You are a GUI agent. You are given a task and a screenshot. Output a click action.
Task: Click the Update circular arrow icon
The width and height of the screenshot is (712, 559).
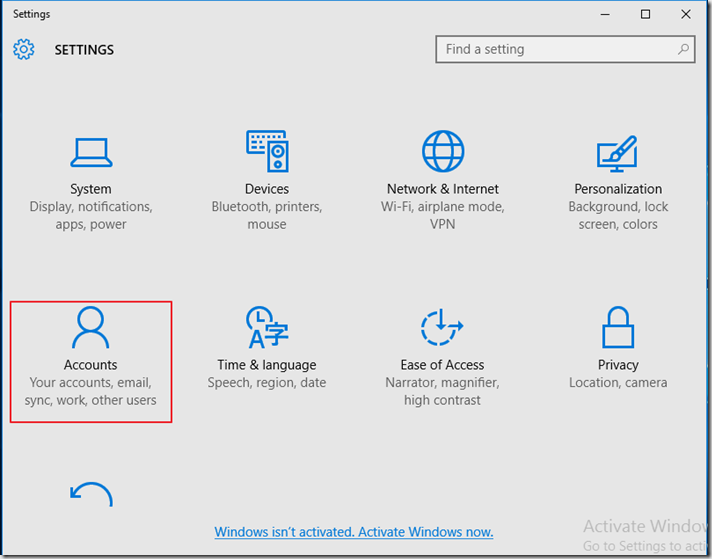91,496
